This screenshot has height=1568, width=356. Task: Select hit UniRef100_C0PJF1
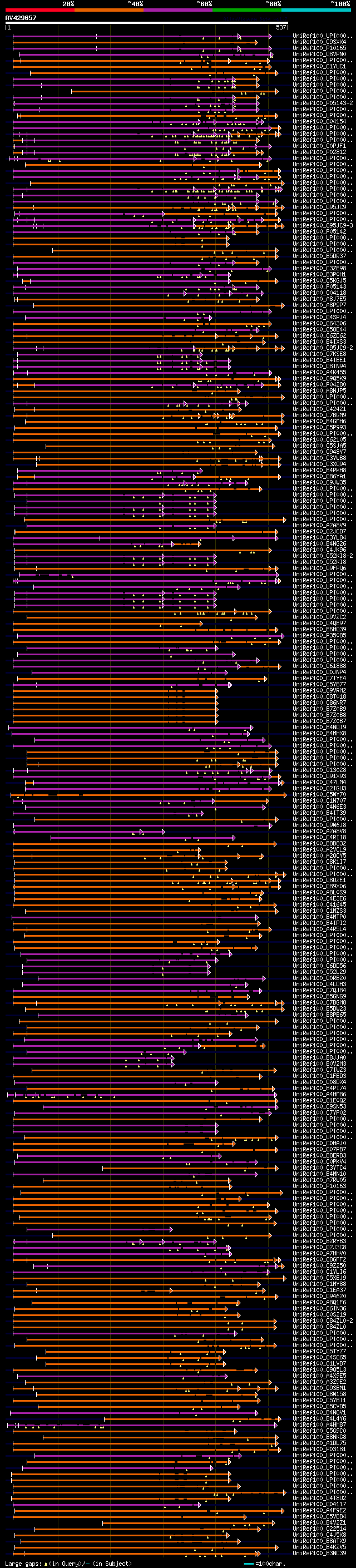[x=319, y=146]
